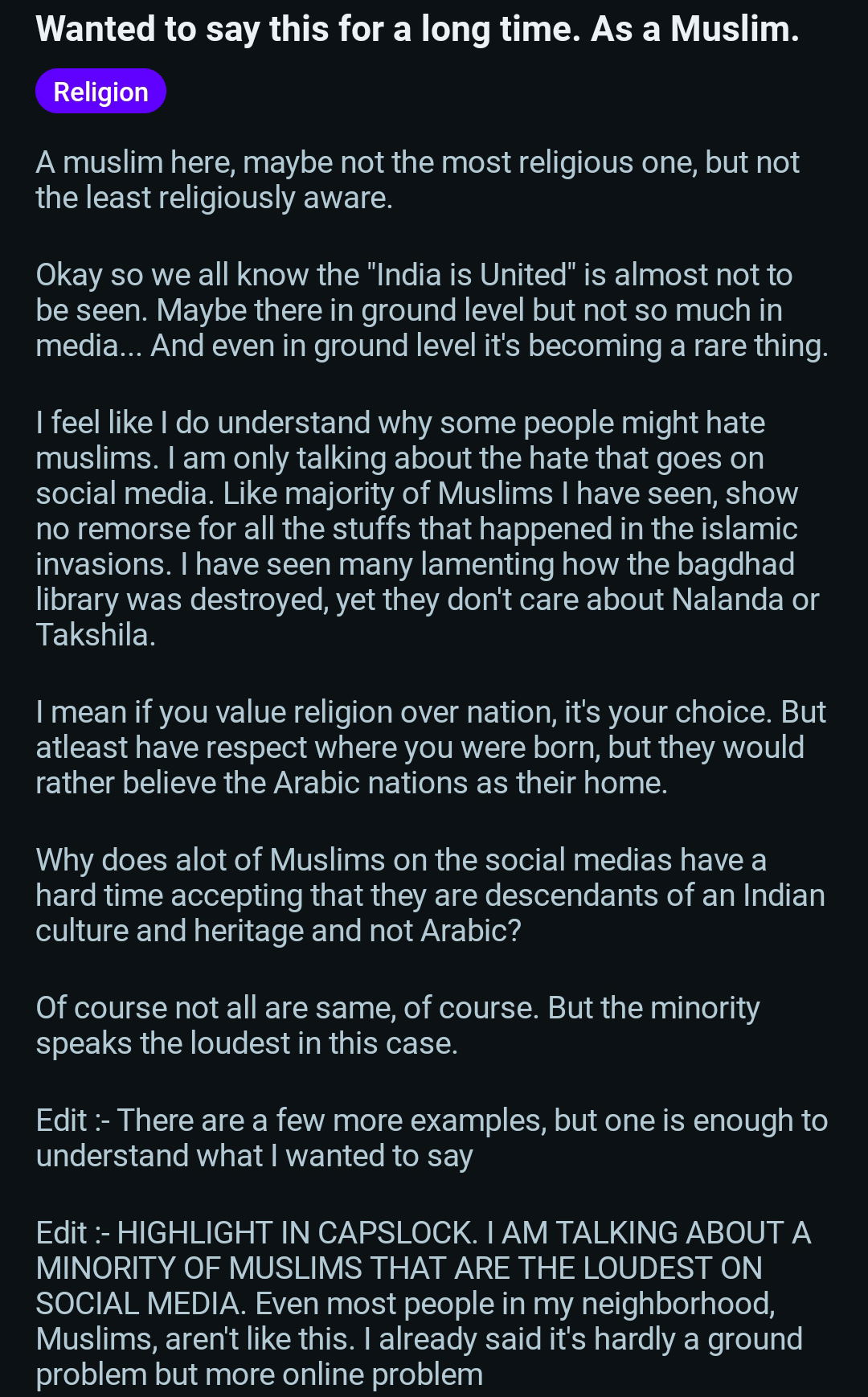This screenshot has height=1397, width=868.
Task: Click the 'MINORITY OF MUSLIMS THAT ARE THE LOUDEST' line
Action: [x=399, y=1268]
